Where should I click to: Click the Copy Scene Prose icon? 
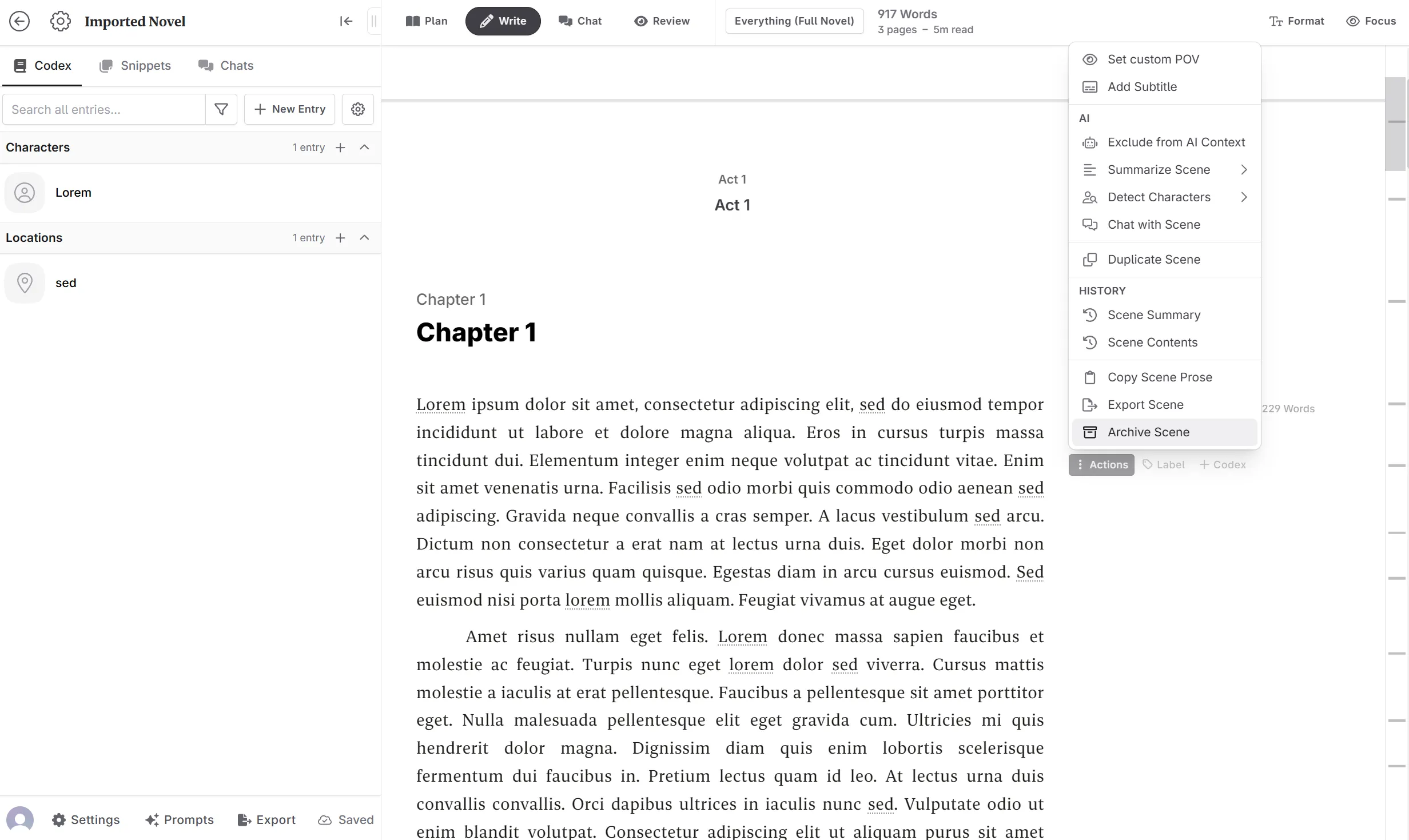pos(1090,377)
